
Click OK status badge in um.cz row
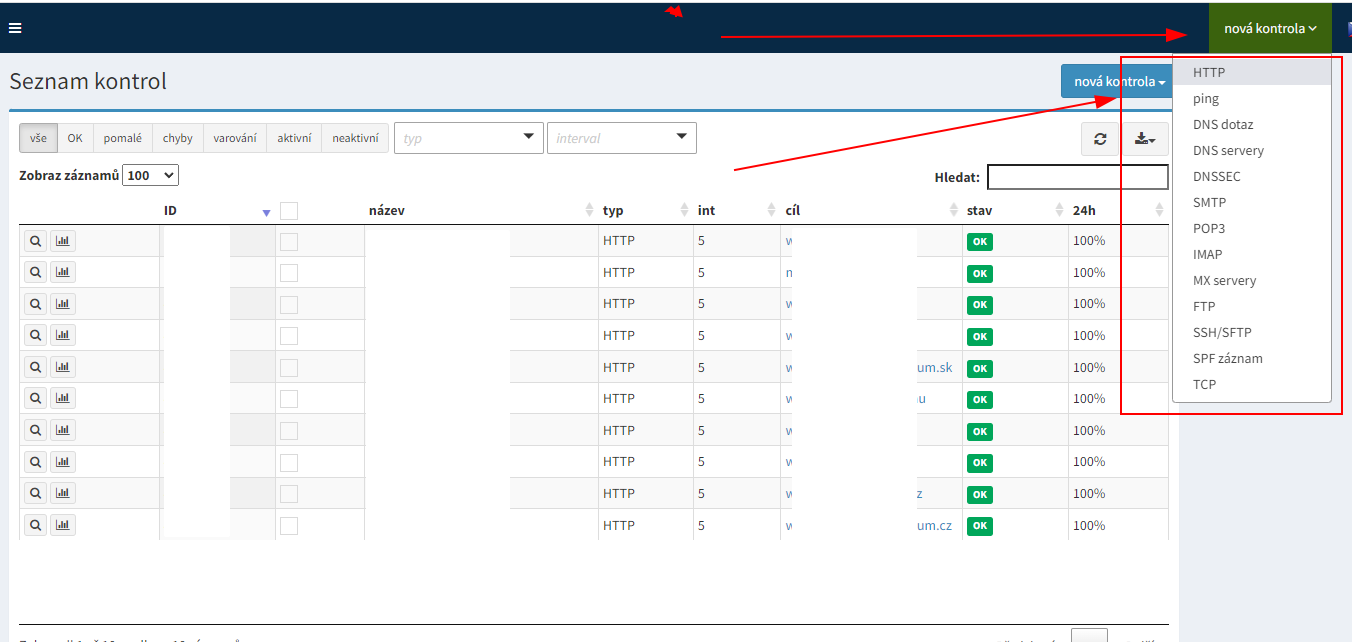tap(979, 526)
